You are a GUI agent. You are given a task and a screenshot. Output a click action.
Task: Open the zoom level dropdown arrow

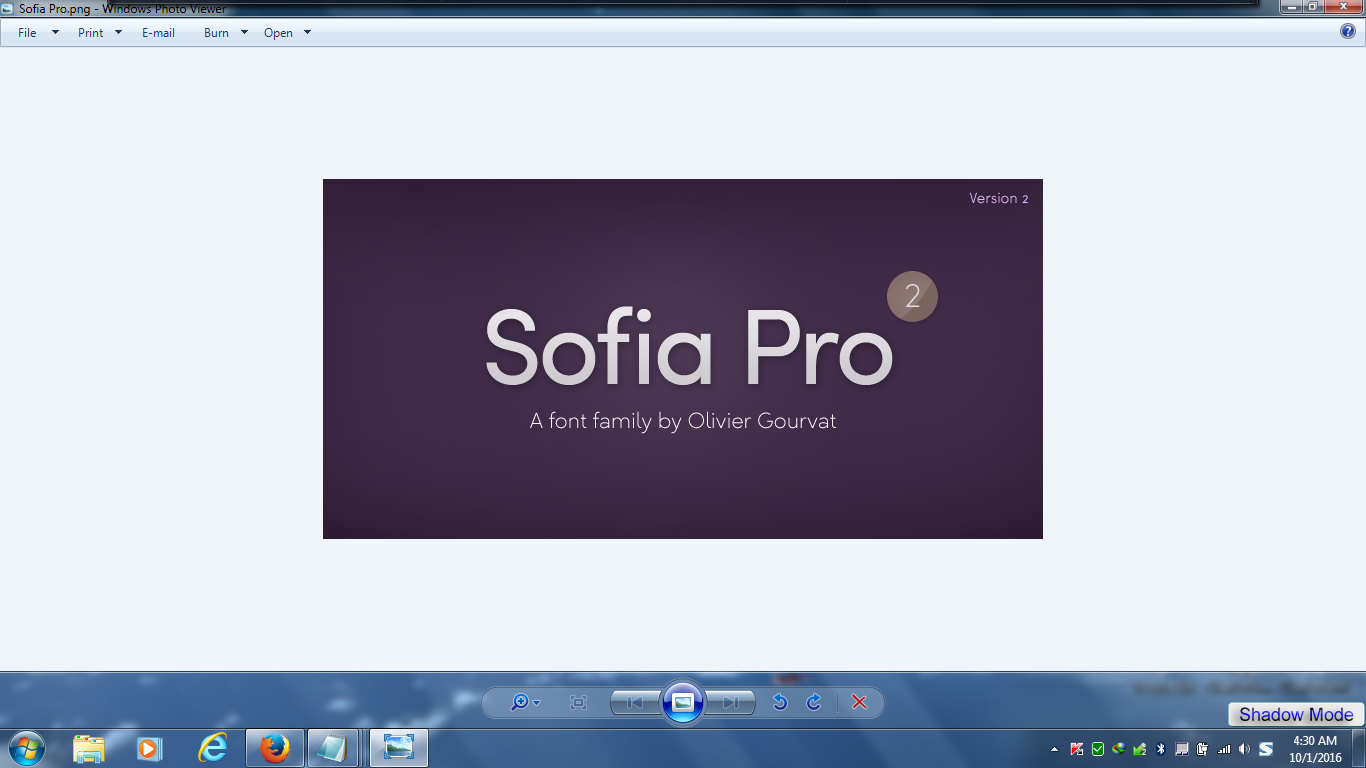535,702
